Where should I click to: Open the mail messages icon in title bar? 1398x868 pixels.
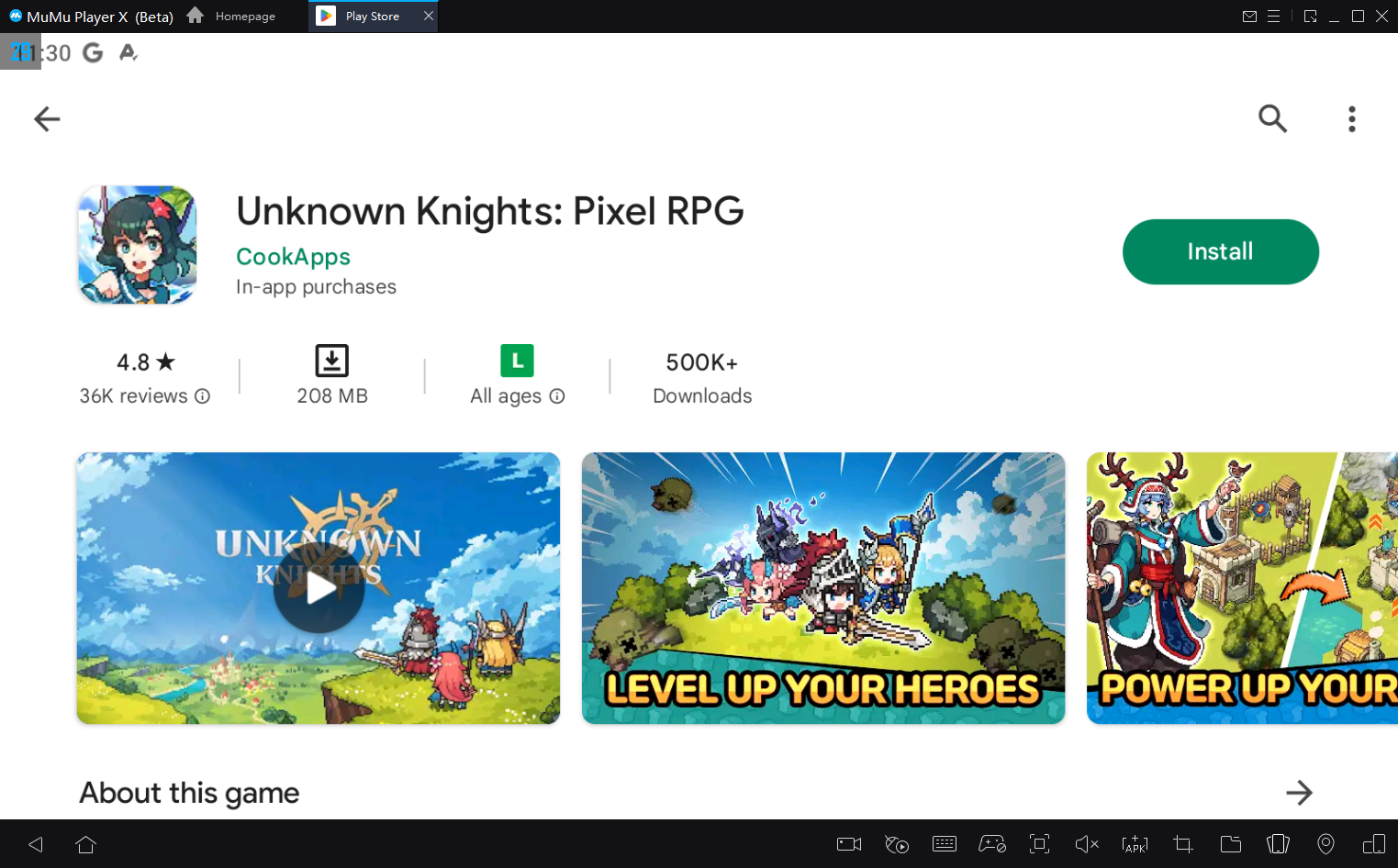click(x=1249, y=17)
